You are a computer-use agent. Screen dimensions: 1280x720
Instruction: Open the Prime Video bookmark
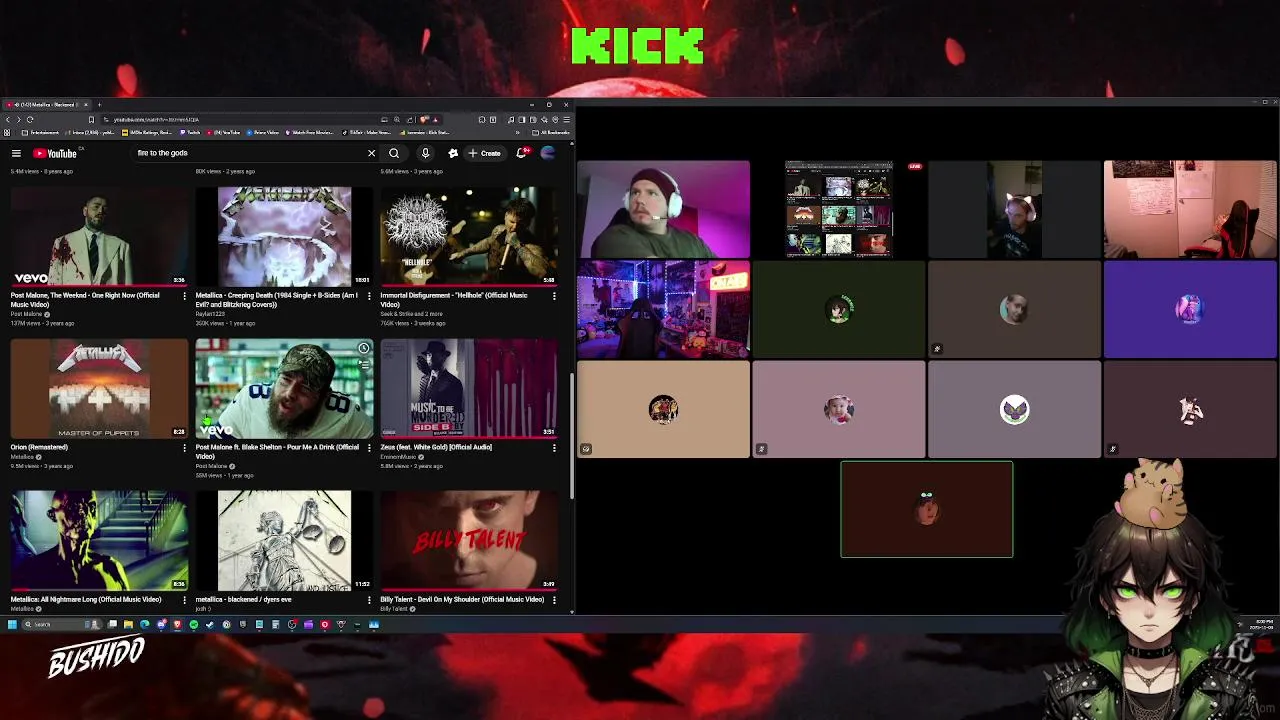(x=263, y=132)
